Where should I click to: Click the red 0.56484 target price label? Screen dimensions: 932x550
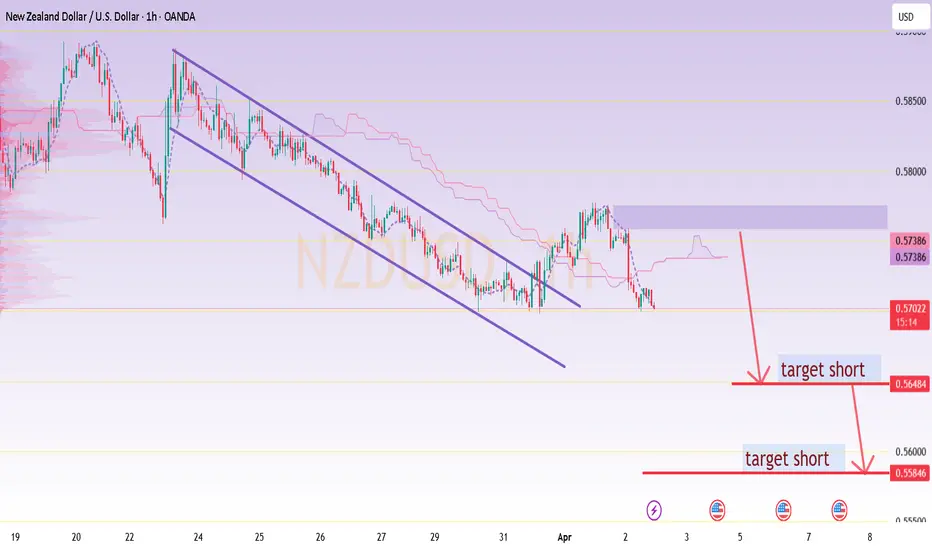coord(910,384)
